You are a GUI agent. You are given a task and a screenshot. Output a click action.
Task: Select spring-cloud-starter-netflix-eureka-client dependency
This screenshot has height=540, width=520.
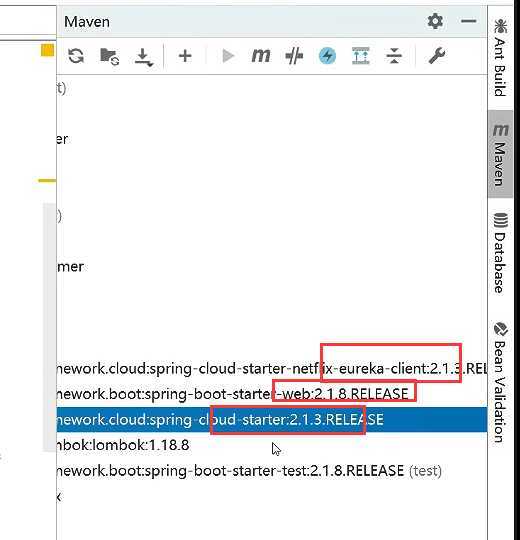(272, 368)
